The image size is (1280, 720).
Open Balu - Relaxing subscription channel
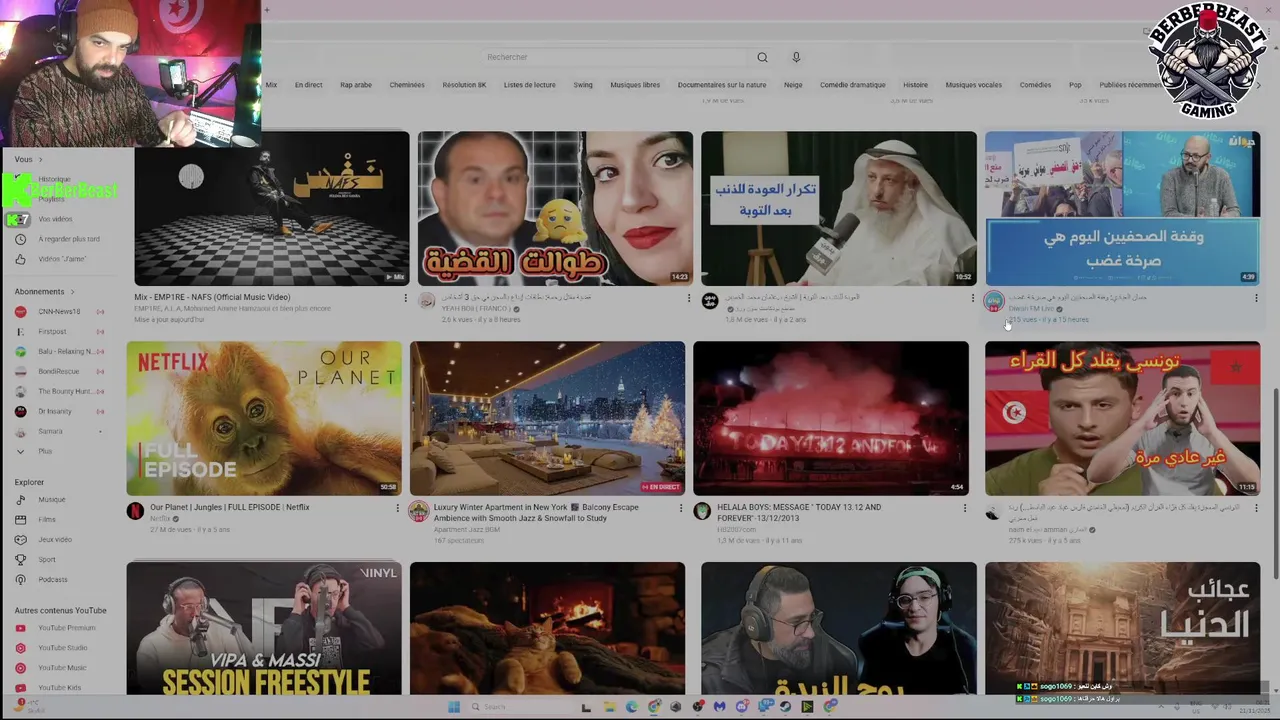point(60,351)
